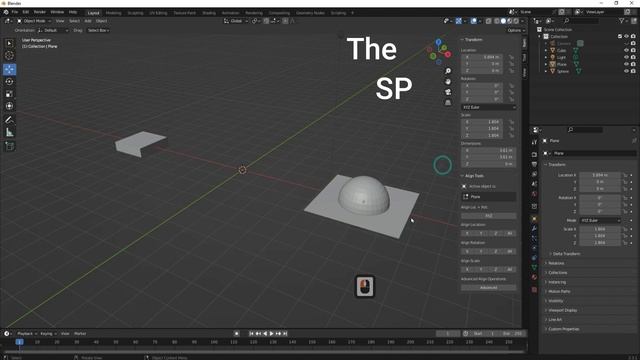This screenshot has width=640, height=360.
Task: Switch to the Modeling workspace tab
Action: 113,13
